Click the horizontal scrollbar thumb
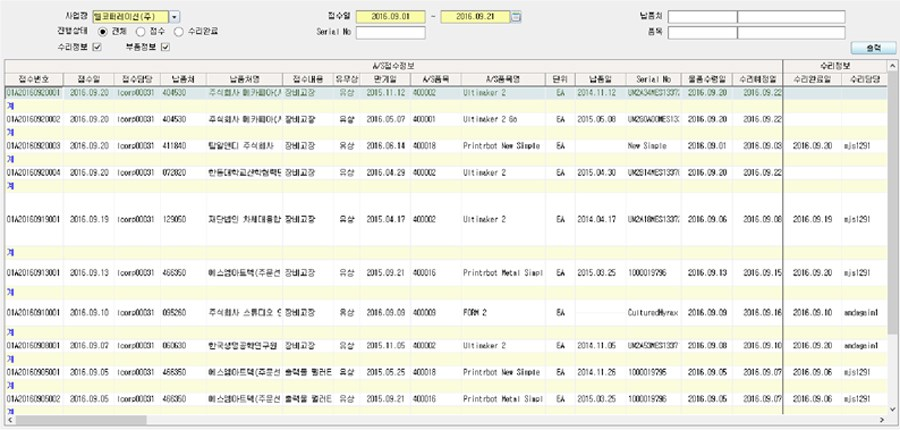This screenshot has height=430, width=900. pyautogui.click(x=80, y=420)
